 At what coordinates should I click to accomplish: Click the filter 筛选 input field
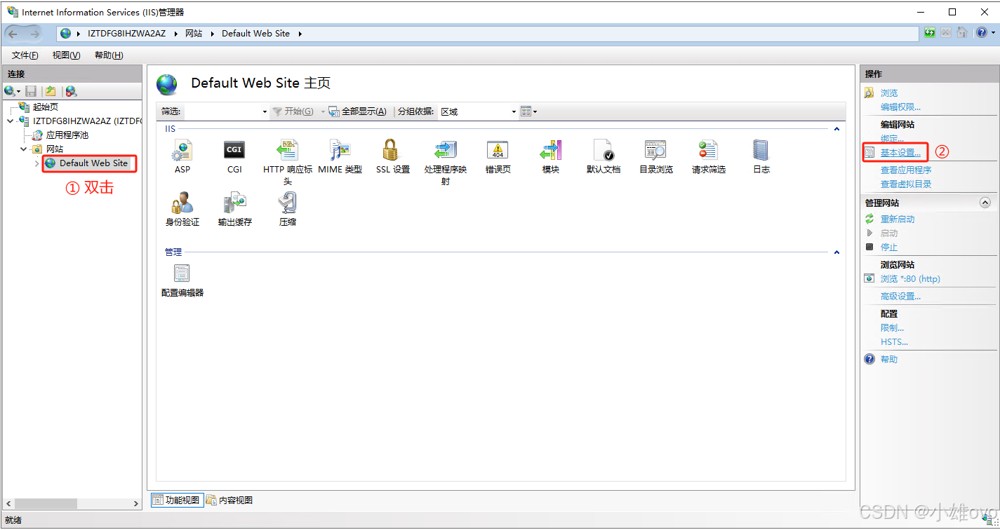(222, 112)
